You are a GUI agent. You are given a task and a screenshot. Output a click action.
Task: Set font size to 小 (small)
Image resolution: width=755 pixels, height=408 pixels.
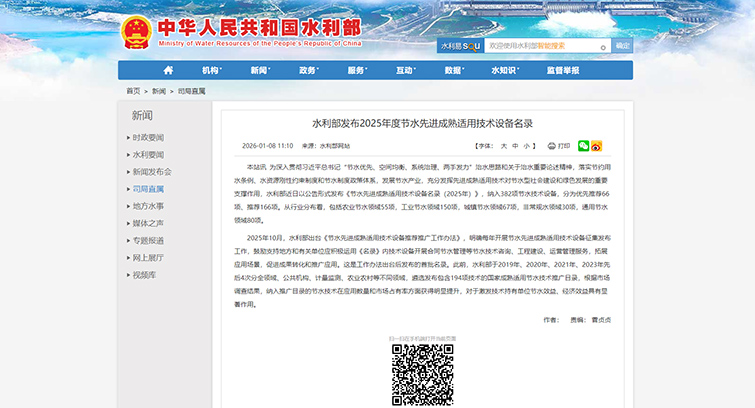click(528, 146)
